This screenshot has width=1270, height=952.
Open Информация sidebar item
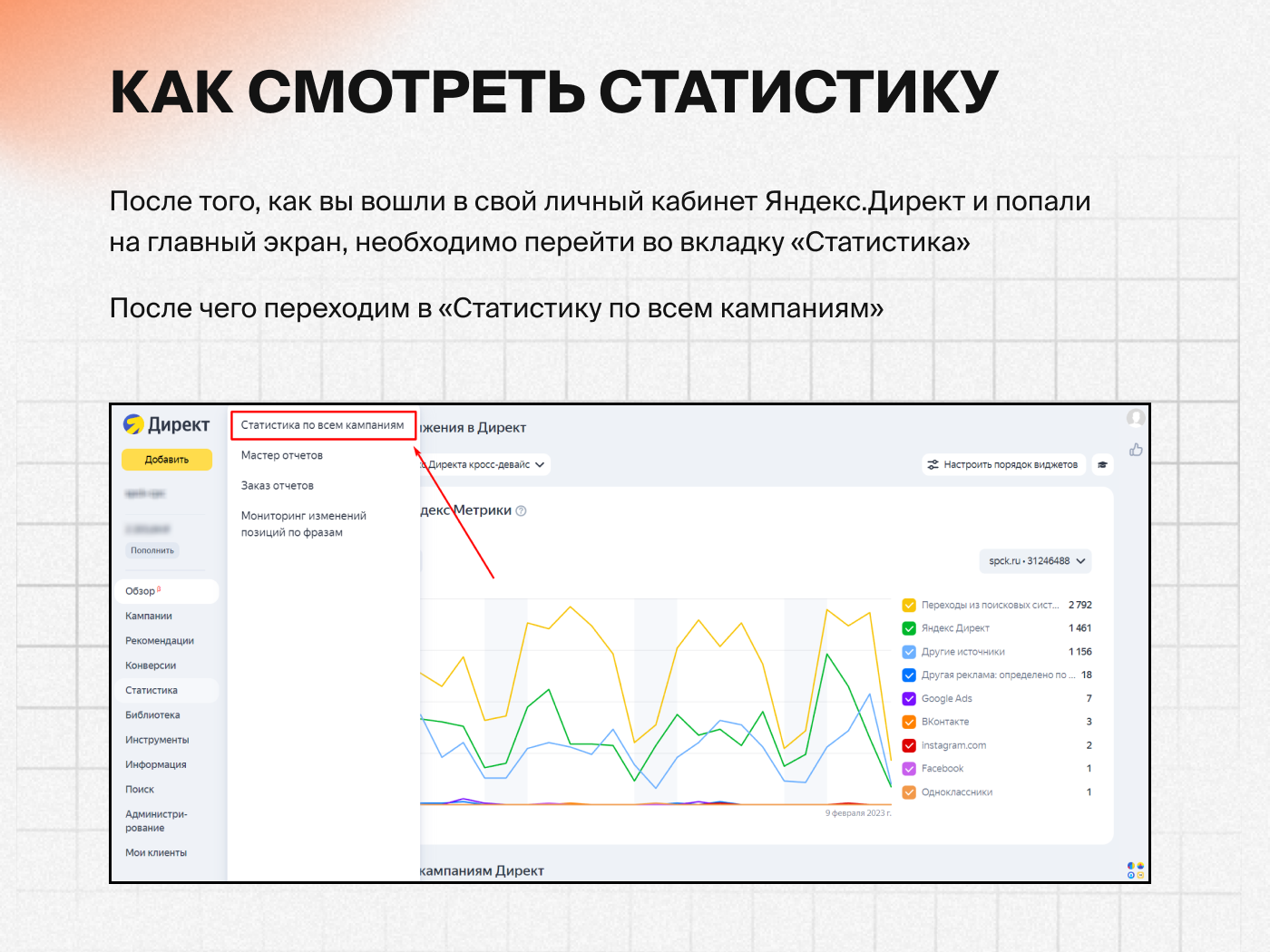(156, 764)
